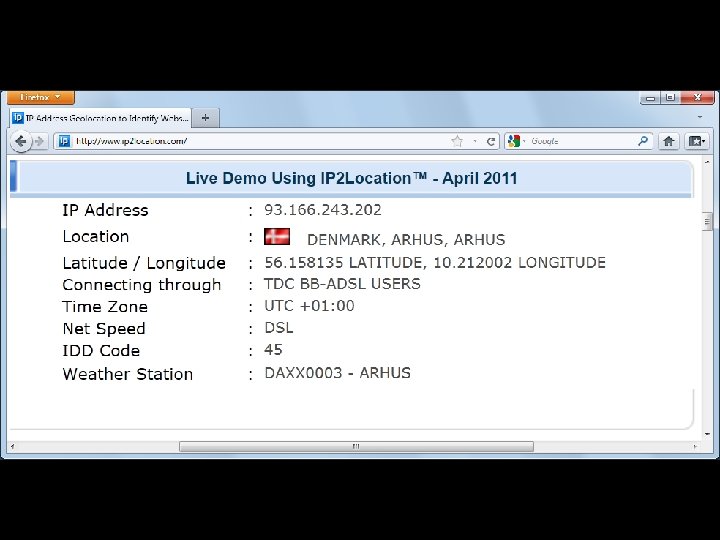Click the Time Zone label
Viewport: 720px width, 540px height.
tap(105, 307)
